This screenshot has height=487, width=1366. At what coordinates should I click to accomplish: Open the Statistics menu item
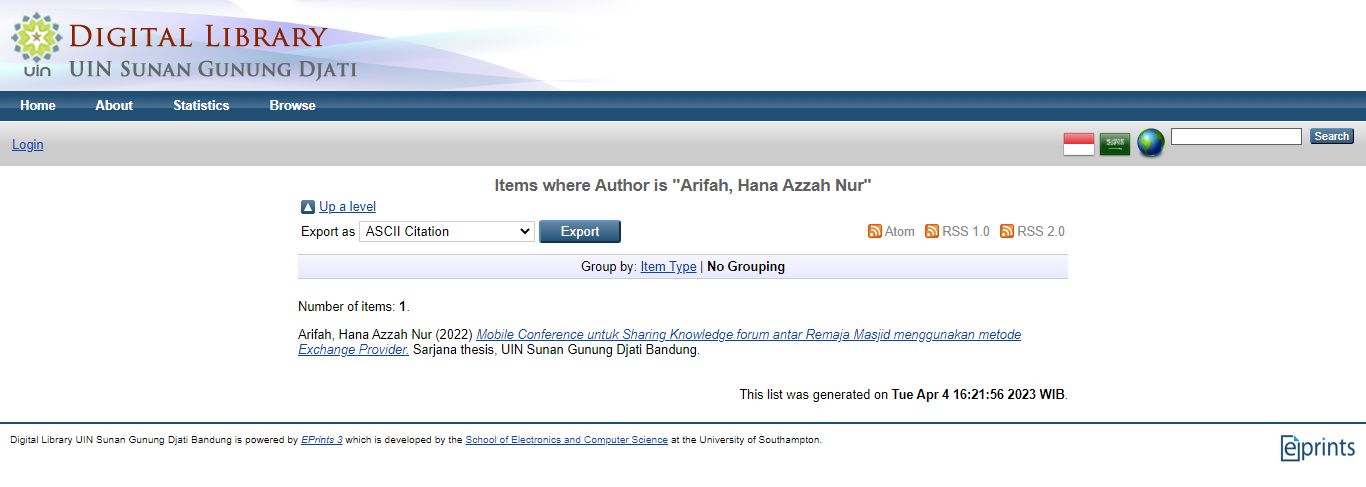201,105
